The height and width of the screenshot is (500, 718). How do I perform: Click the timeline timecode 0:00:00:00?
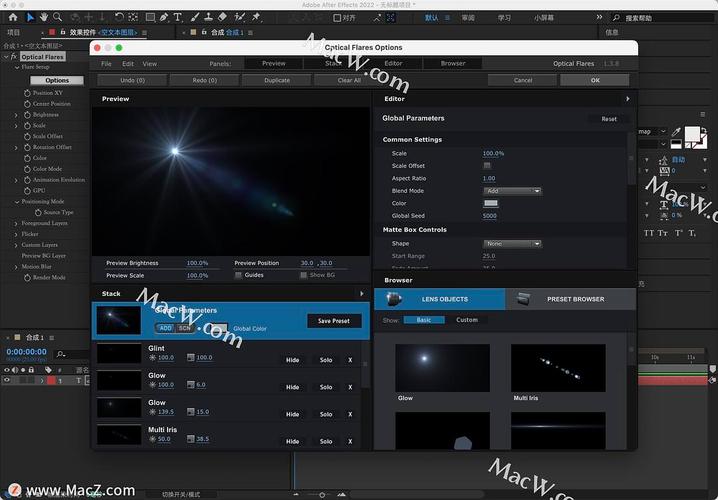[x=26, y=352]
